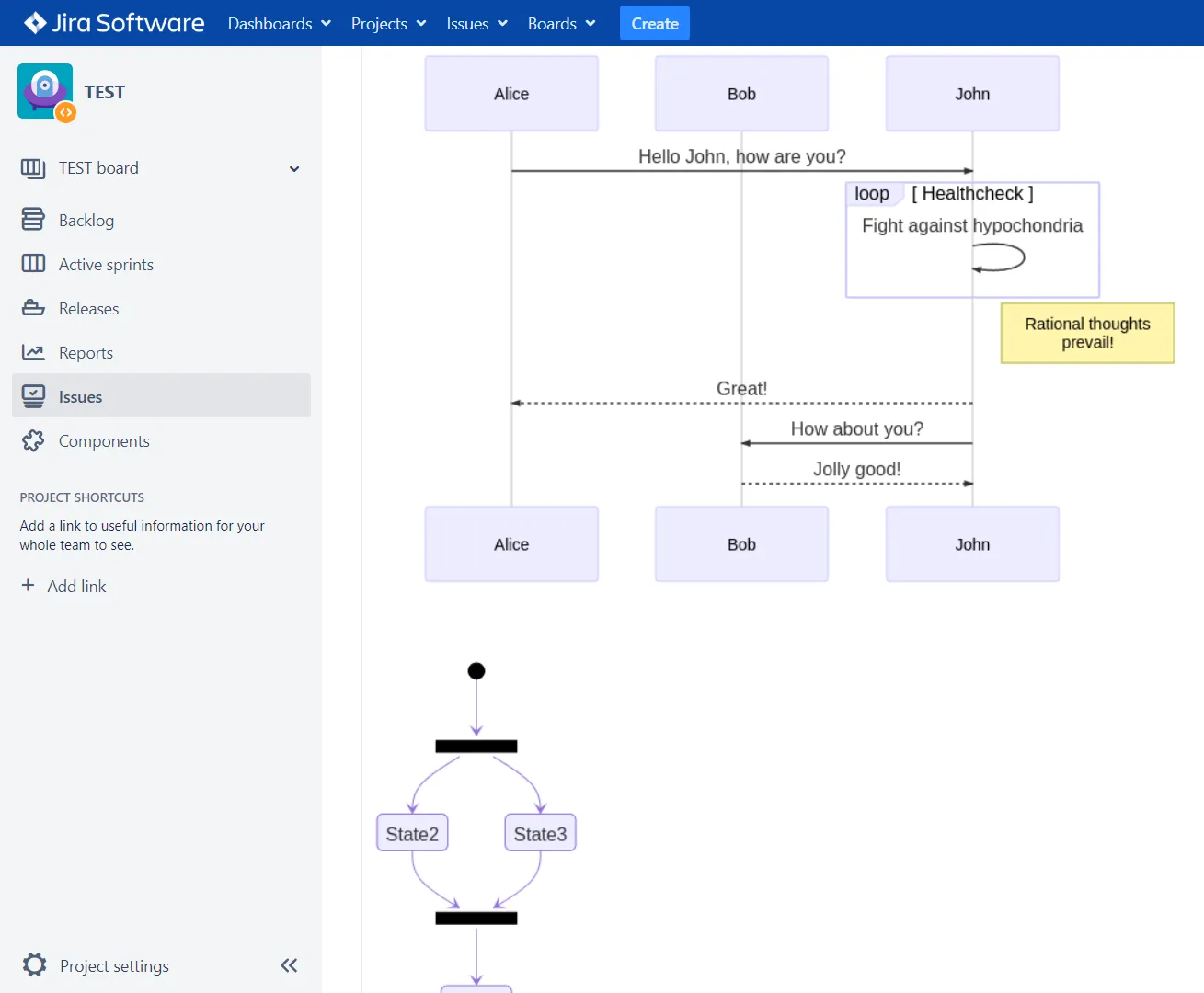
Task: Click the bottom John participant box
Action: pyautogui.click(x=972, y=544)
